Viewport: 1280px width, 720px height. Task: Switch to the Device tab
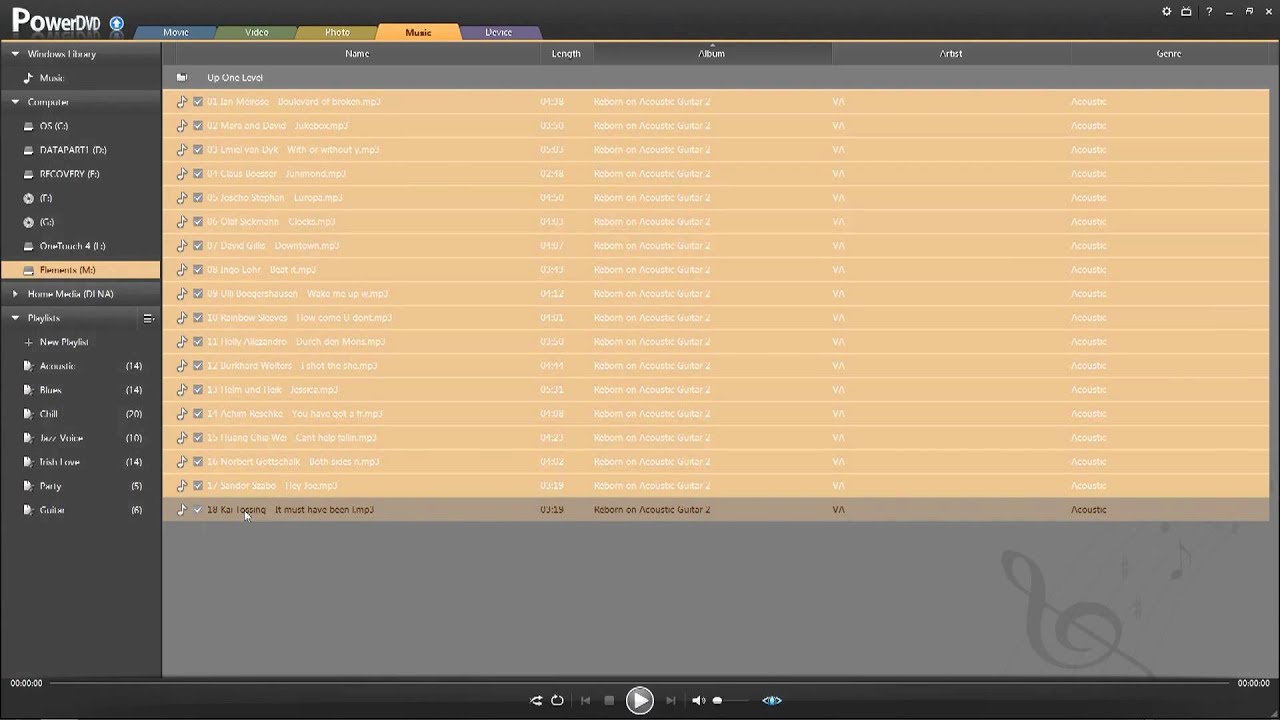point(499,32)
